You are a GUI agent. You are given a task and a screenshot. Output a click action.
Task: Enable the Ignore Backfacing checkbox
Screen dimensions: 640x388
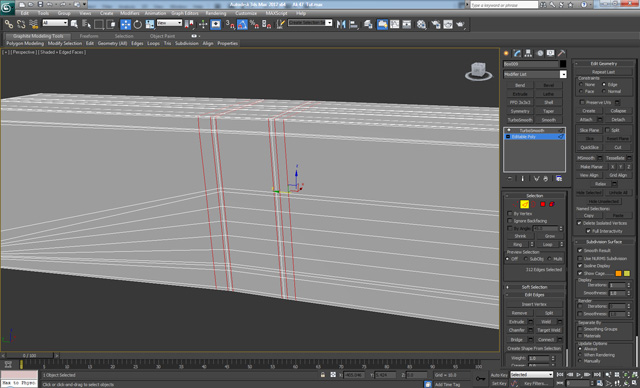click(x=510, y=221)
